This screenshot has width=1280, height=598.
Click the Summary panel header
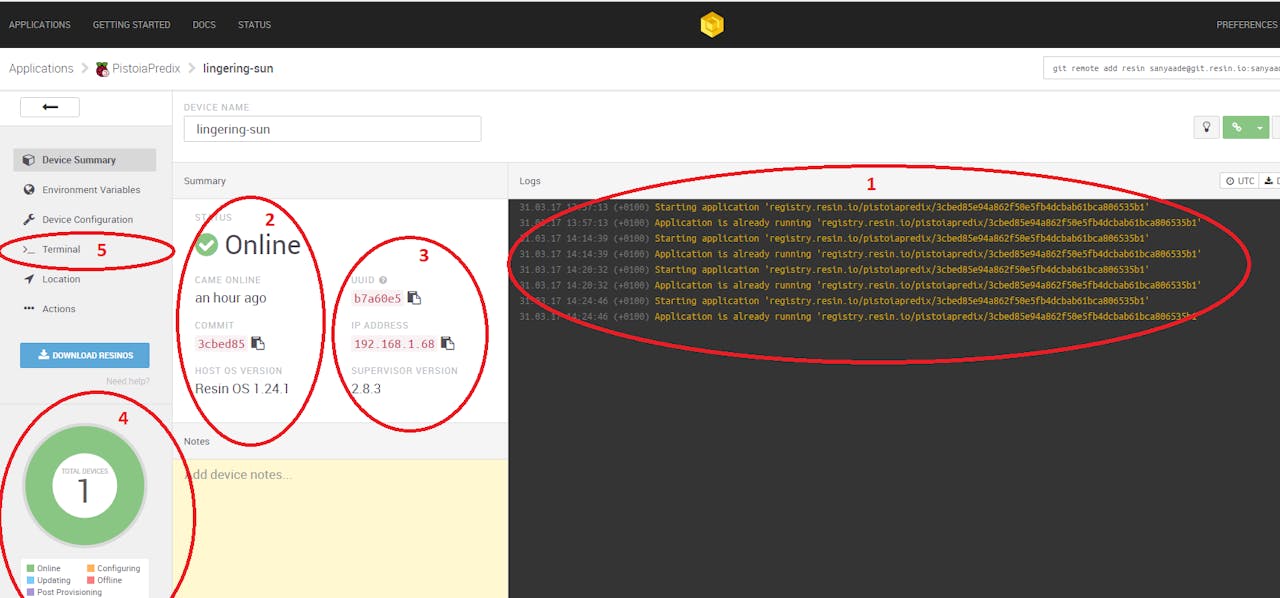click(x=340, y=181)
